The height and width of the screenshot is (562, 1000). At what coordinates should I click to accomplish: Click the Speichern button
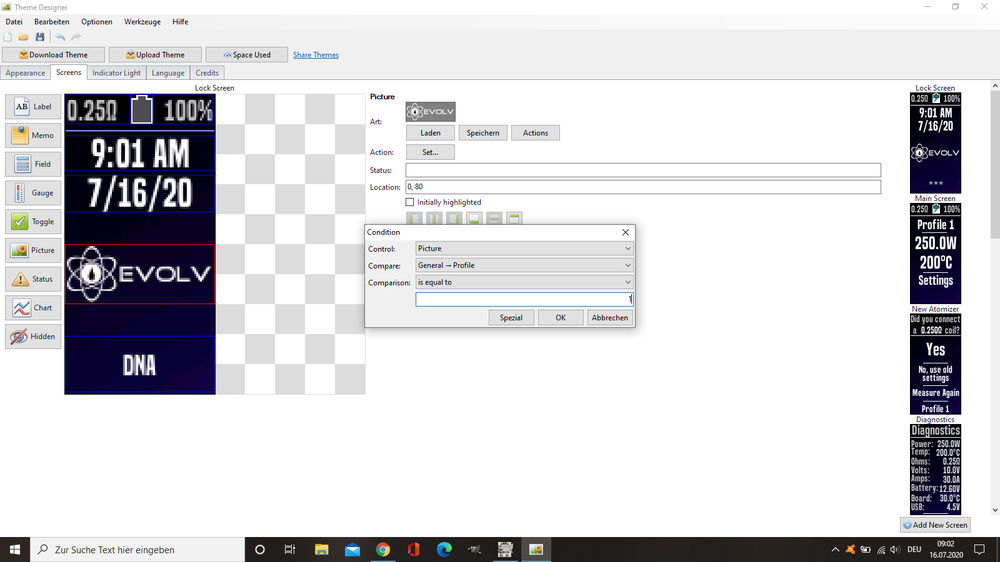(483, 133)
